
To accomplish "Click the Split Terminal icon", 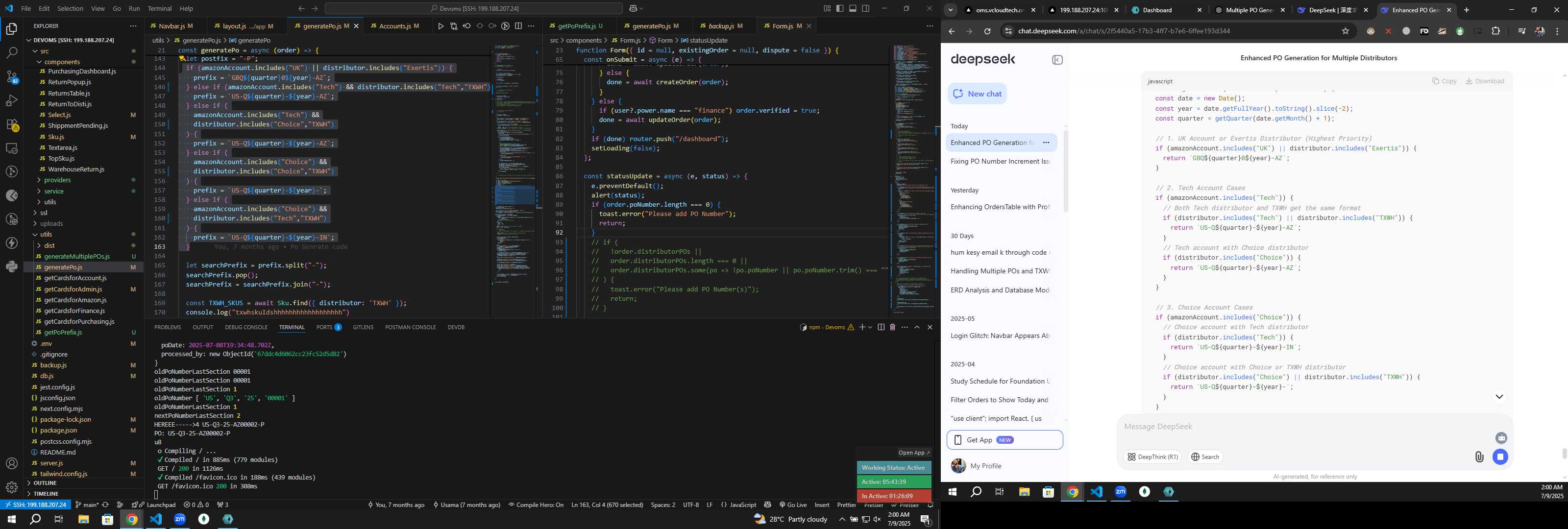I will 881,328.
